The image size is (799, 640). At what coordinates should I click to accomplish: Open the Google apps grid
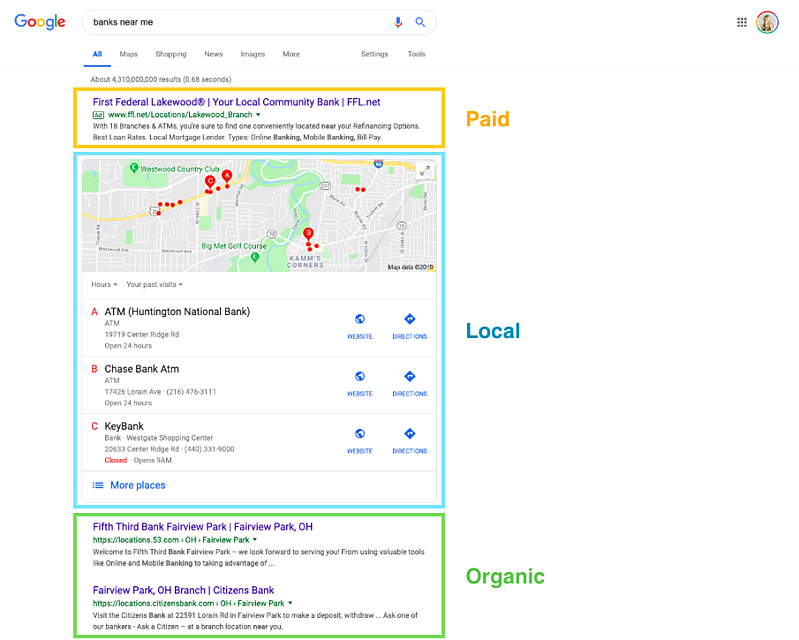(x=742, y=22)
